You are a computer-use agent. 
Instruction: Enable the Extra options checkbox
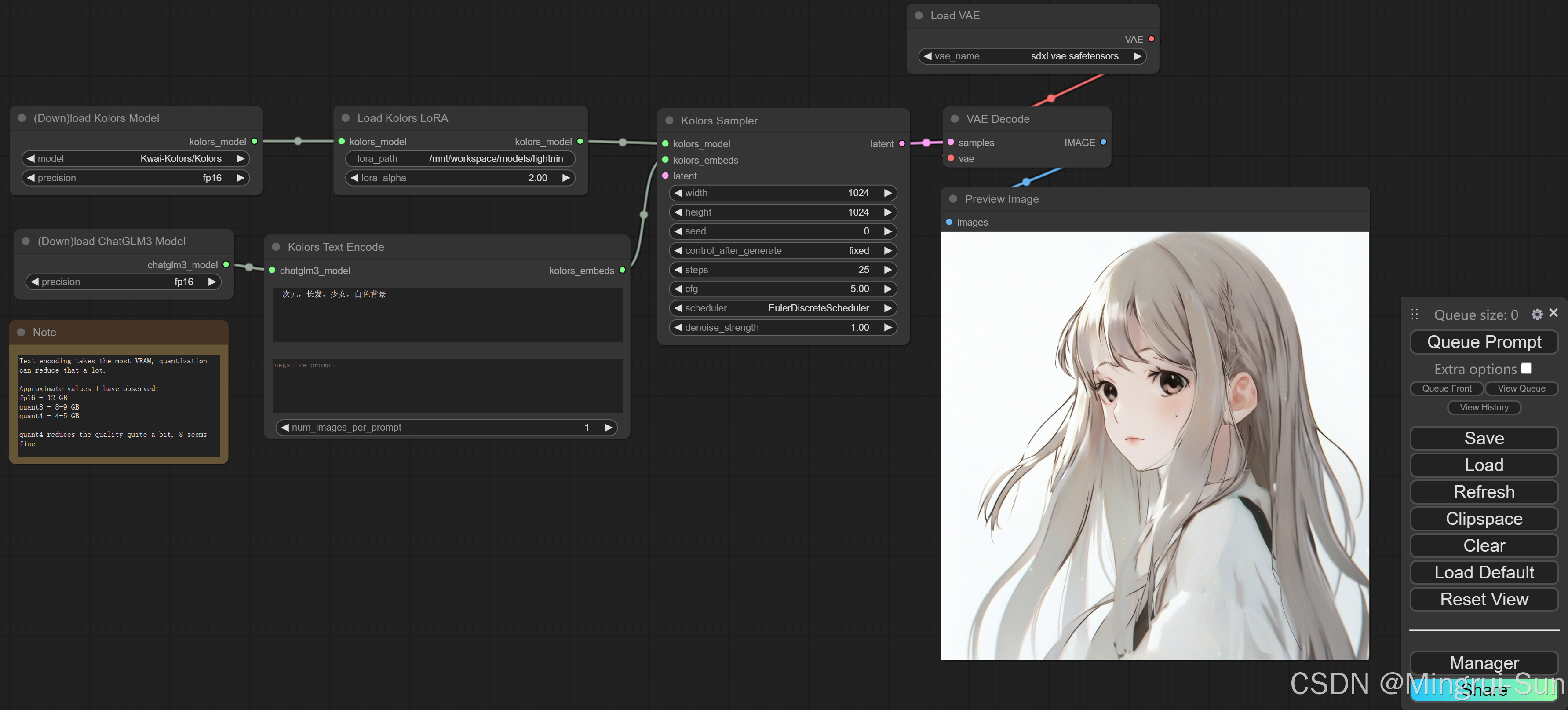click(x=1526, y=368)
